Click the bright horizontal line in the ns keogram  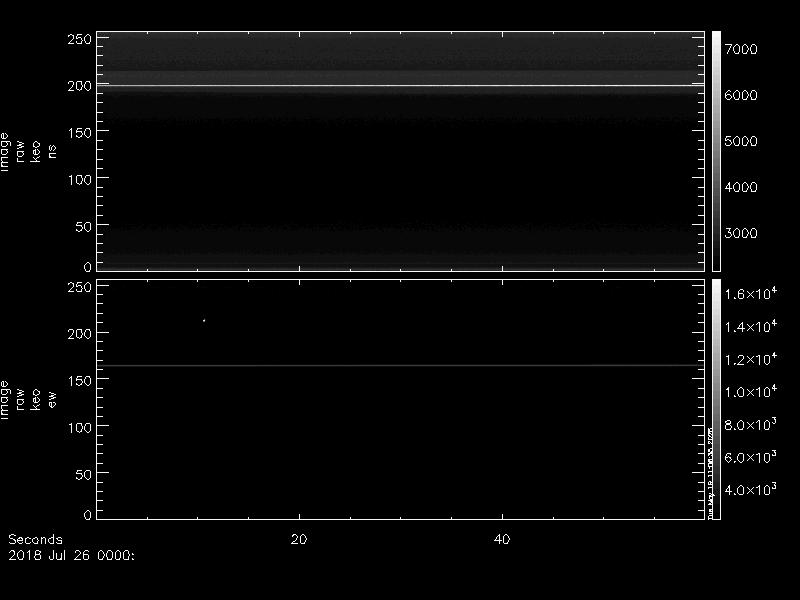coord(401,85)
